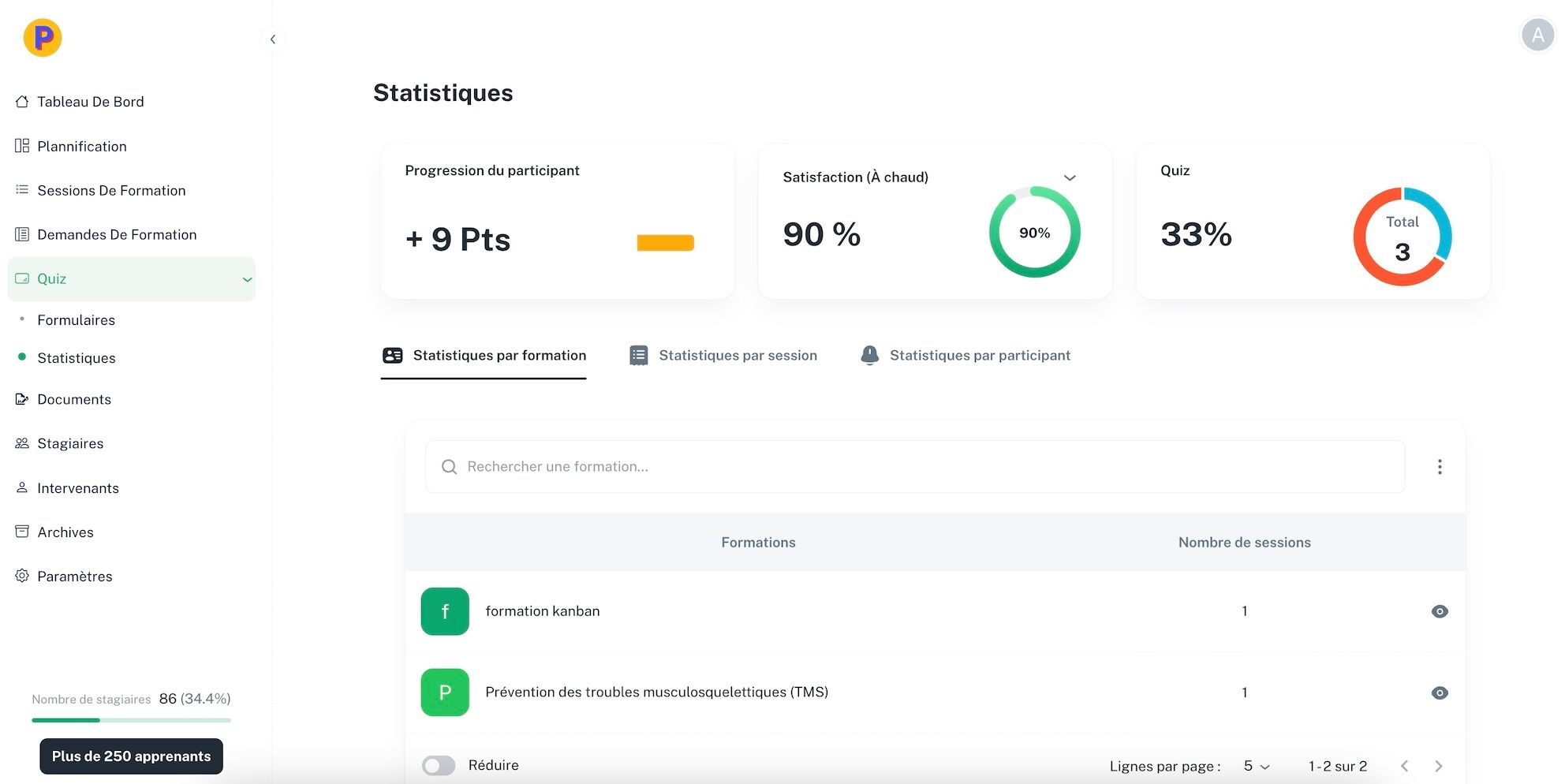Image resolution: width=1565 pixels, height=784 pixels.
Task: Focus the Rechercher une formation search field
Action: click(915, 467)
